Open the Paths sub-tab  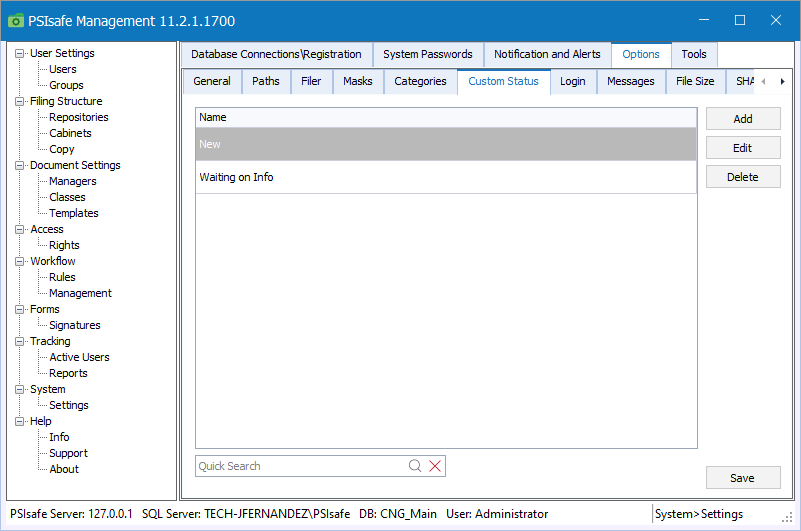click(266, 81)
